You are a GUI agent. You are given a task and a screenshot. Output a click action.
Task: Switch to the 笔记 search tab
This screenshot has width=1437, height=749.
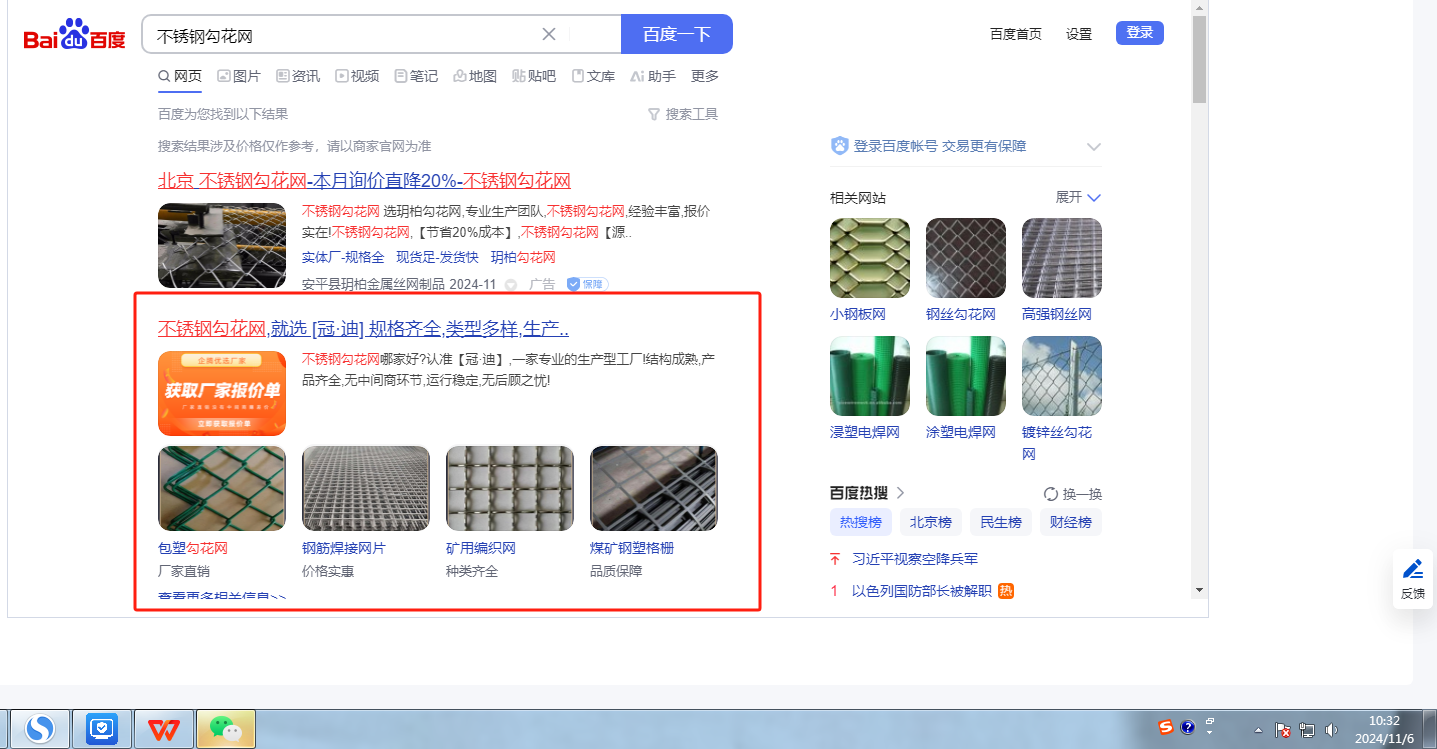click(x=416, y=76)
